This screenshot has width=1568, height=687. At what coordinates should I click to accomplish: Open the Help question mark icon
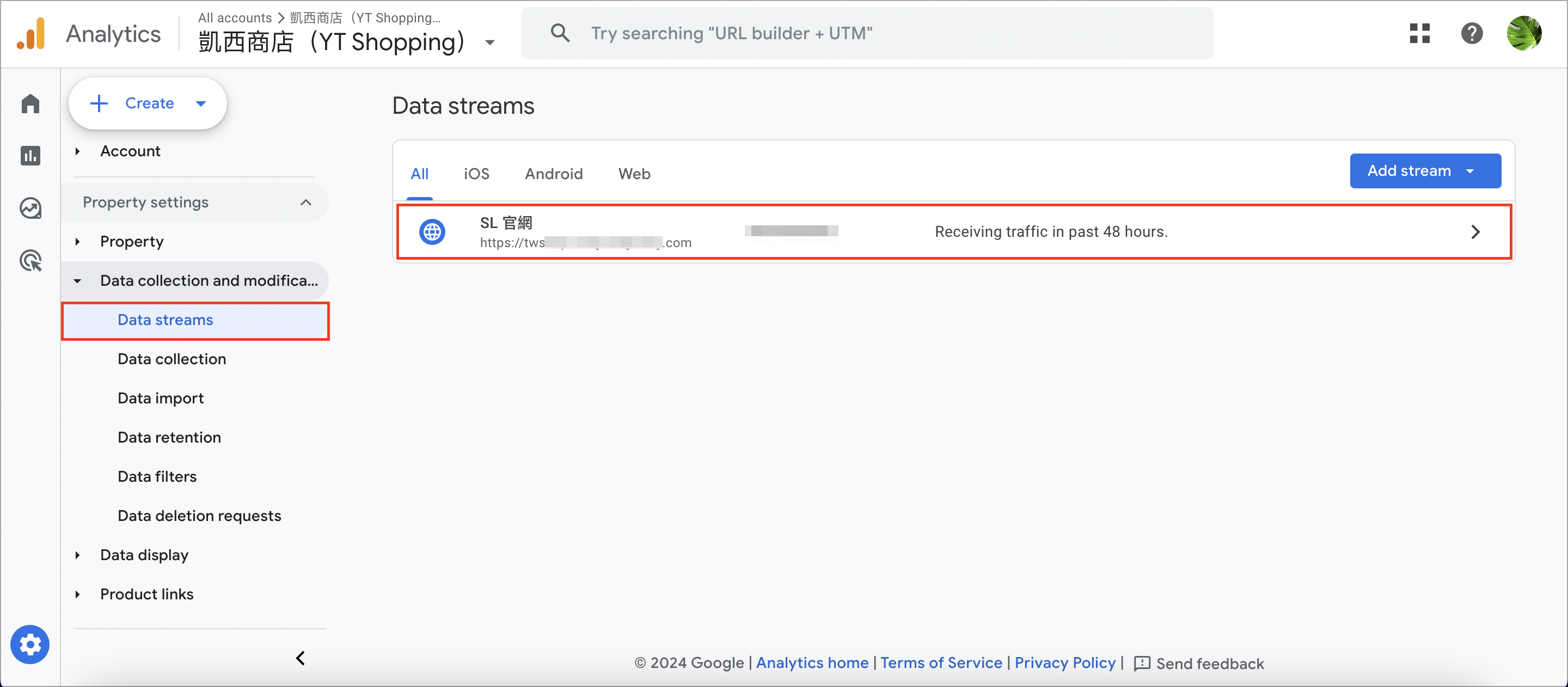(1472, 33)
